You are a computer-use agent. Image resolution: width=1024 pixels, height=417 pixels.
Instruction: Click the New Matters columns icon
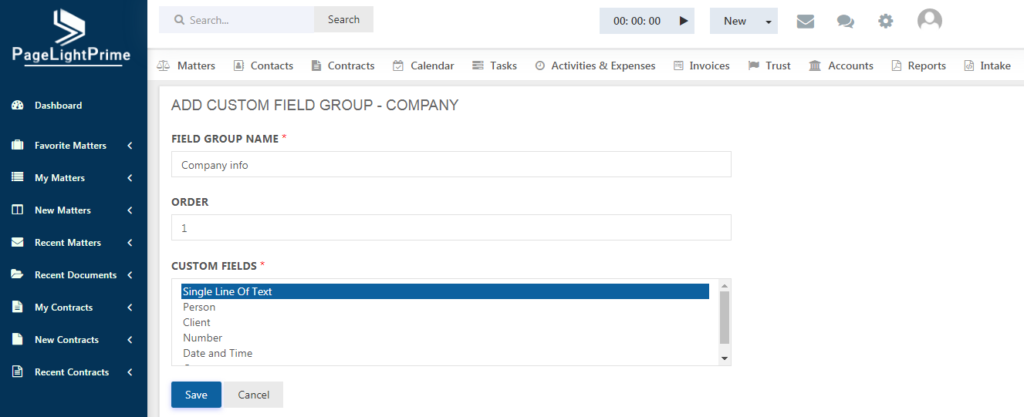coord(18,210)
